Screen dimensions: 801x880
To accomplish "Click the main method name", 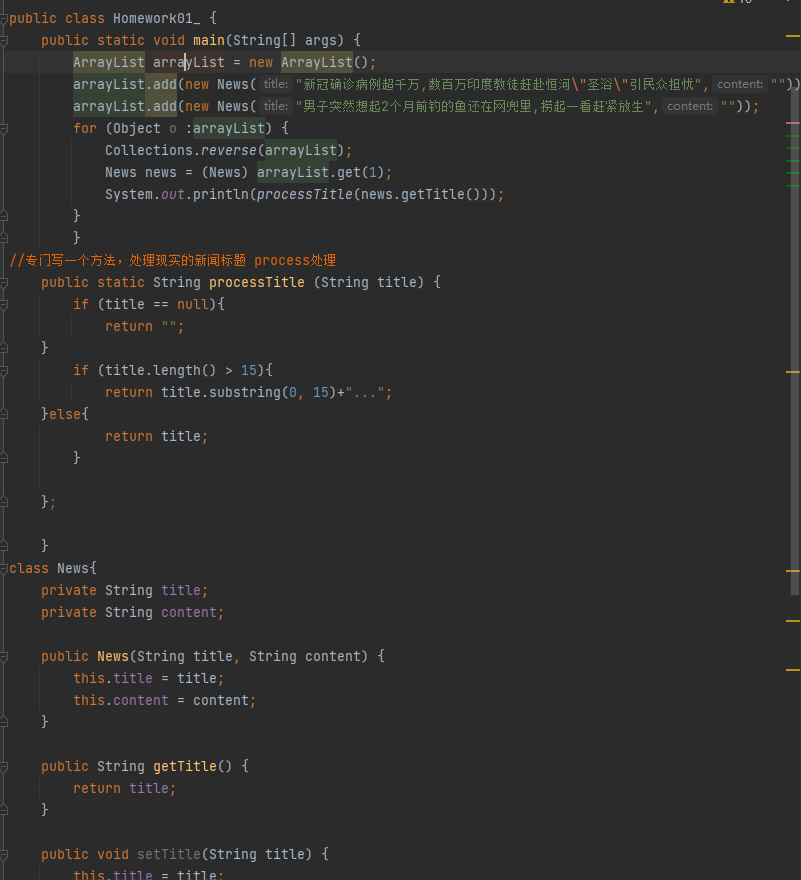I will [209, 40].
